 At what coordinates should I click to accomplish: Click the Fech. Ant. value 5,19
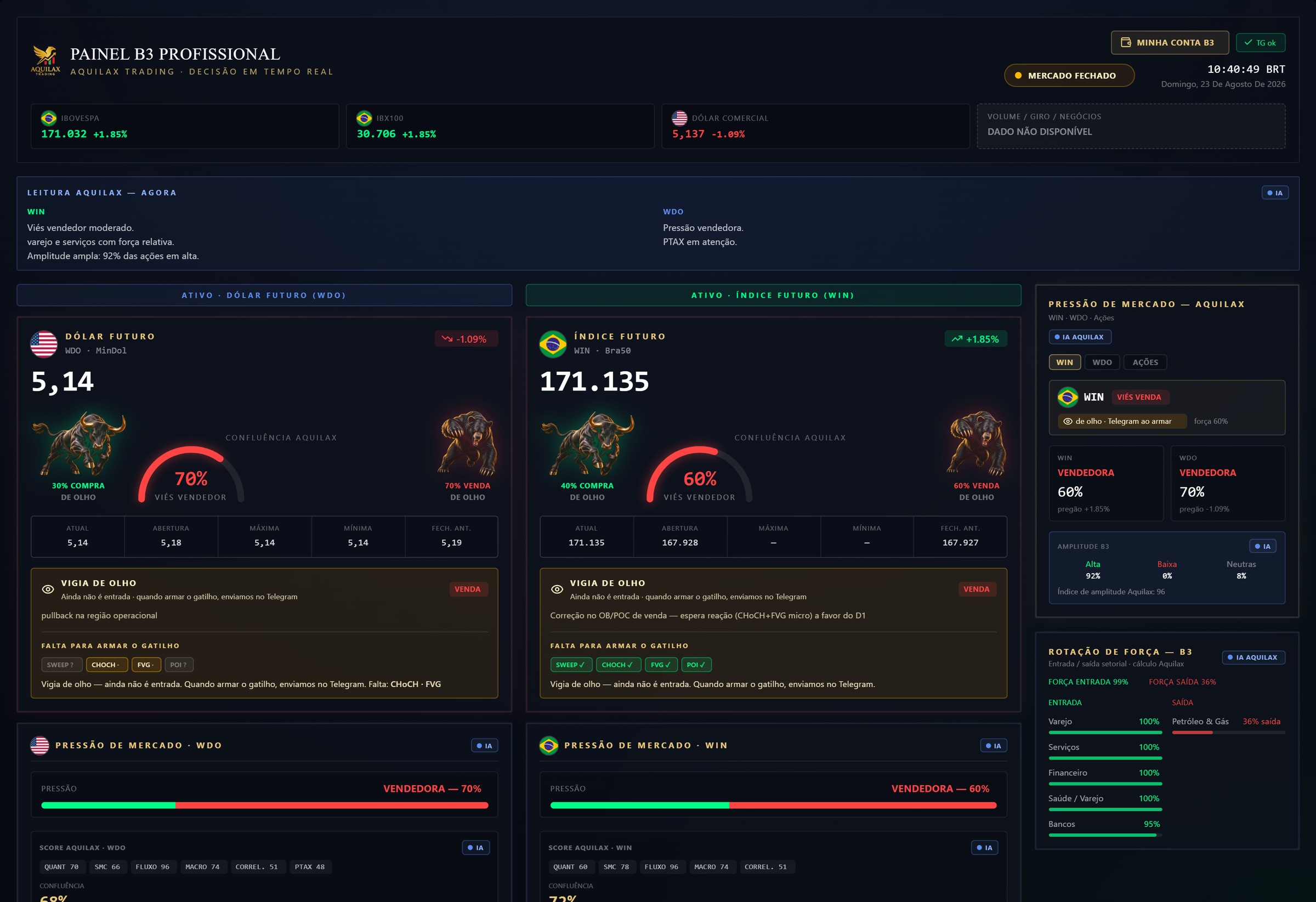click(451, 542)
